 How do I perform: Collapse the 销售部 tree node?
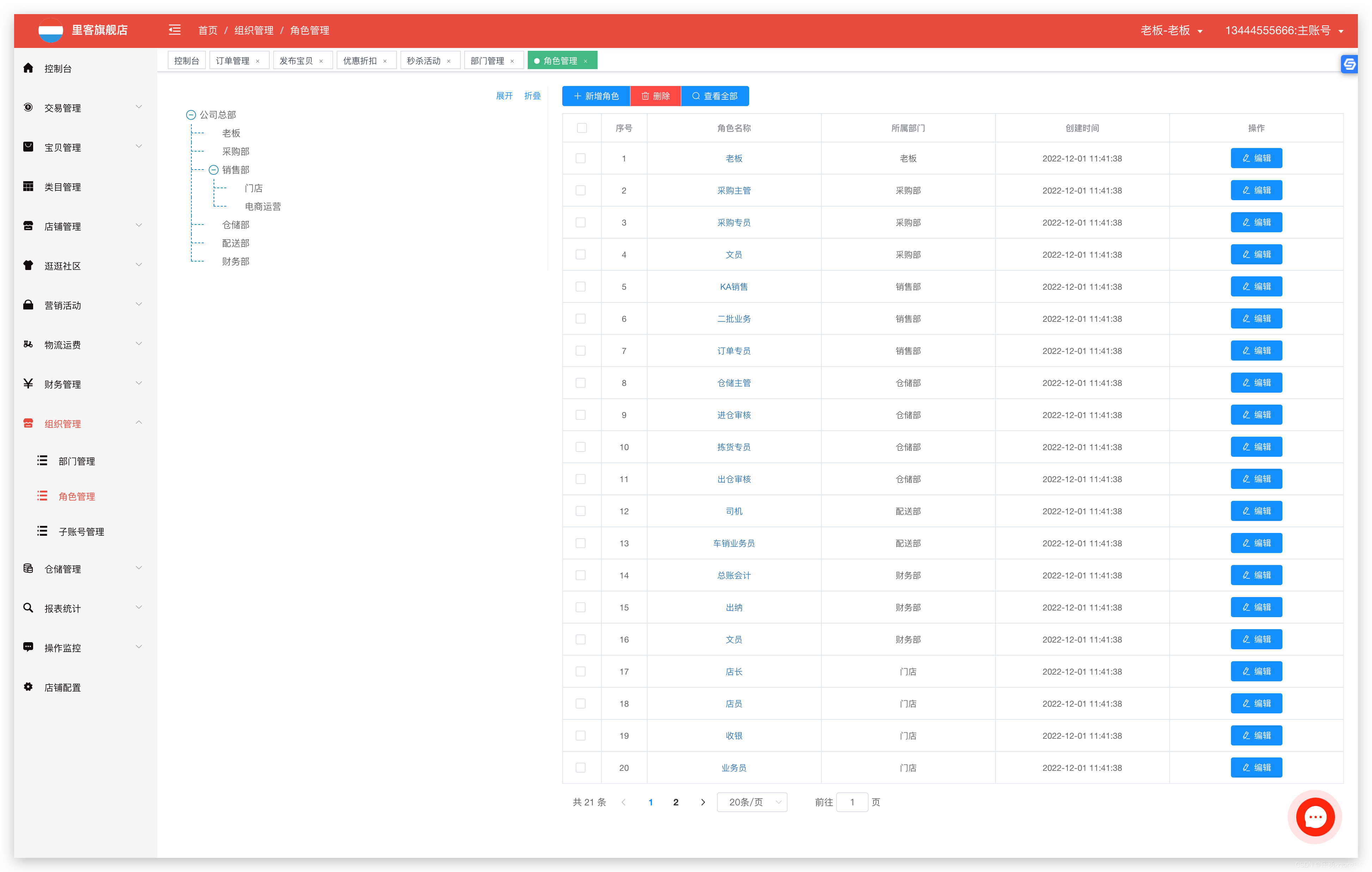click(x=213, y=170)
